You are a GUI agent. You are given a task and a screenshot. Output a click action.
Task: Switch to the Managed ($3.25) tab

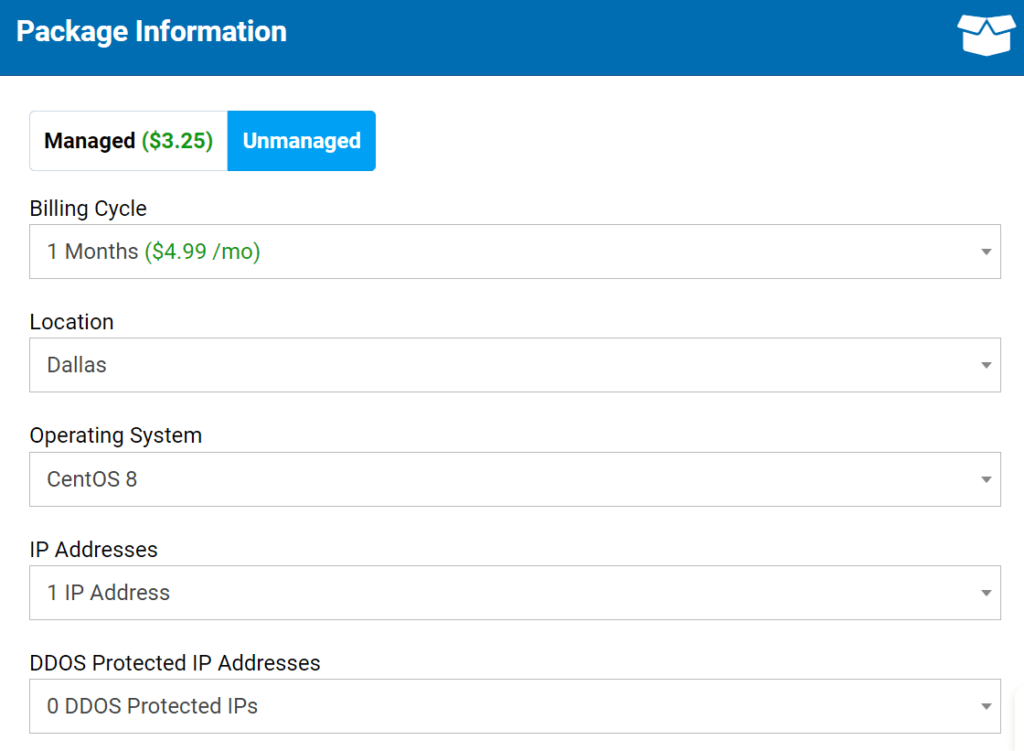pos(128,140)
